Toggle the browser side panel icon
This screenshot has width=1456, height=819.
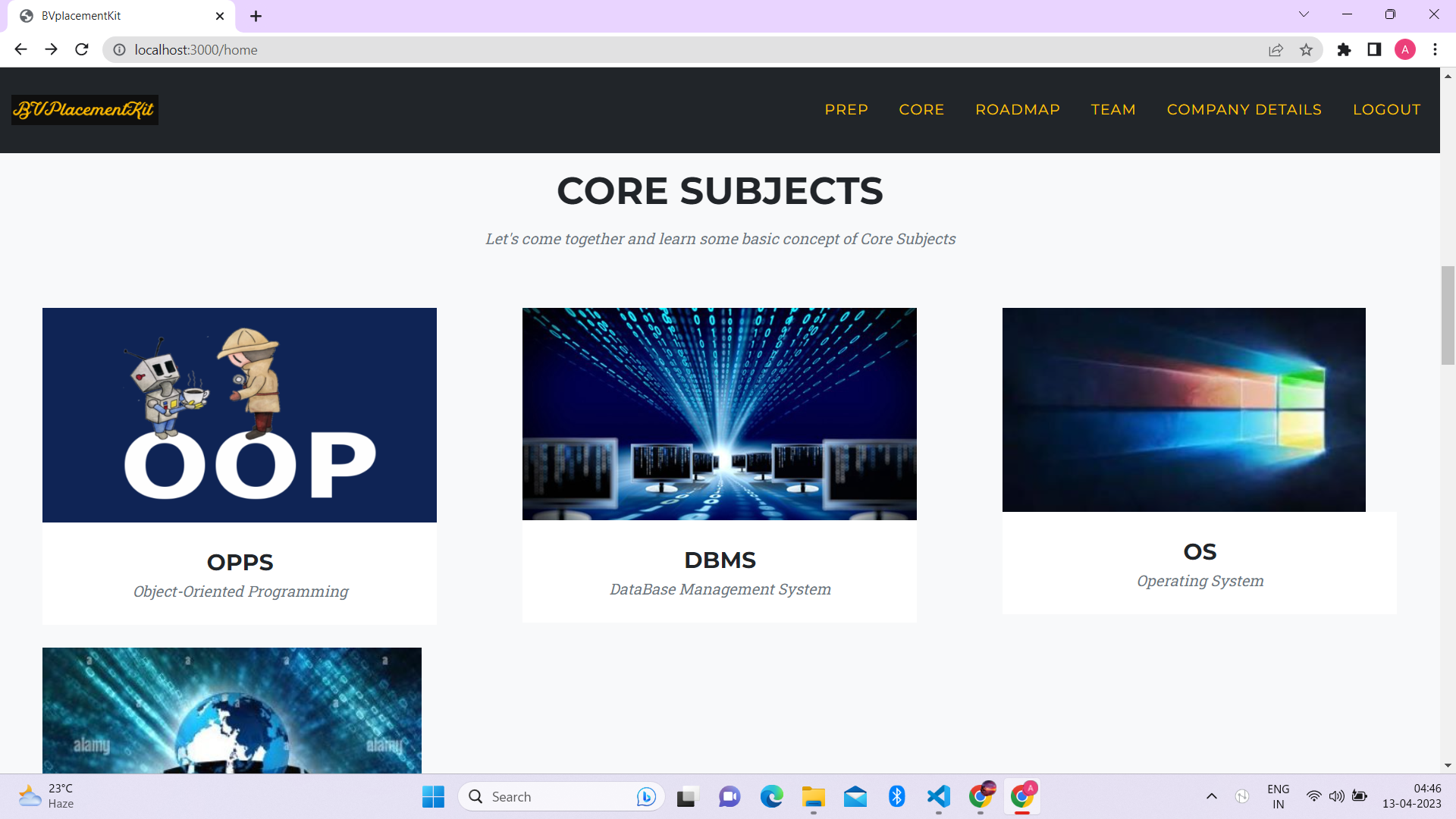coord(1374,49)
